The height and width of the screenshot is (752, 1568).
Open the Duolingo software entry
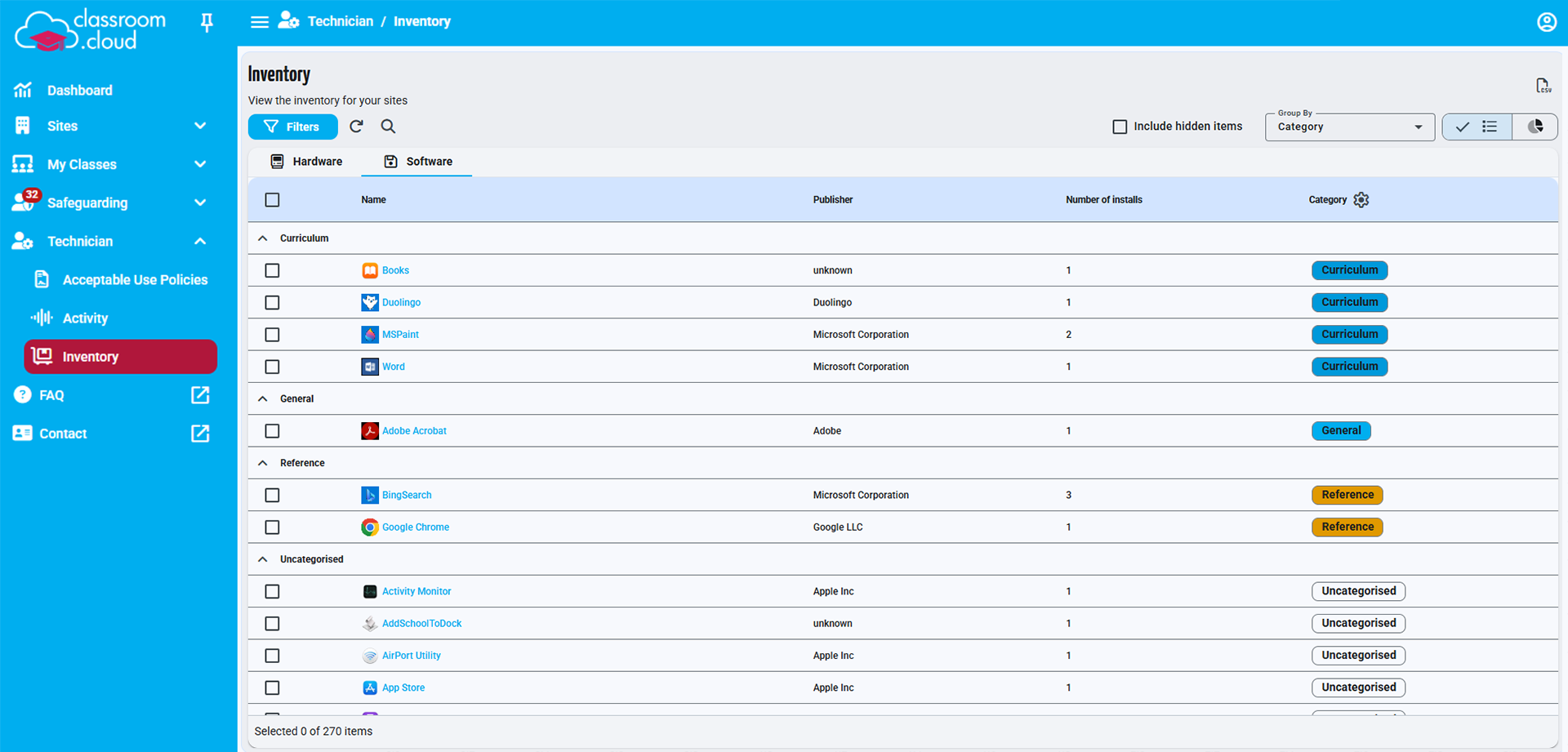[401, 302]
